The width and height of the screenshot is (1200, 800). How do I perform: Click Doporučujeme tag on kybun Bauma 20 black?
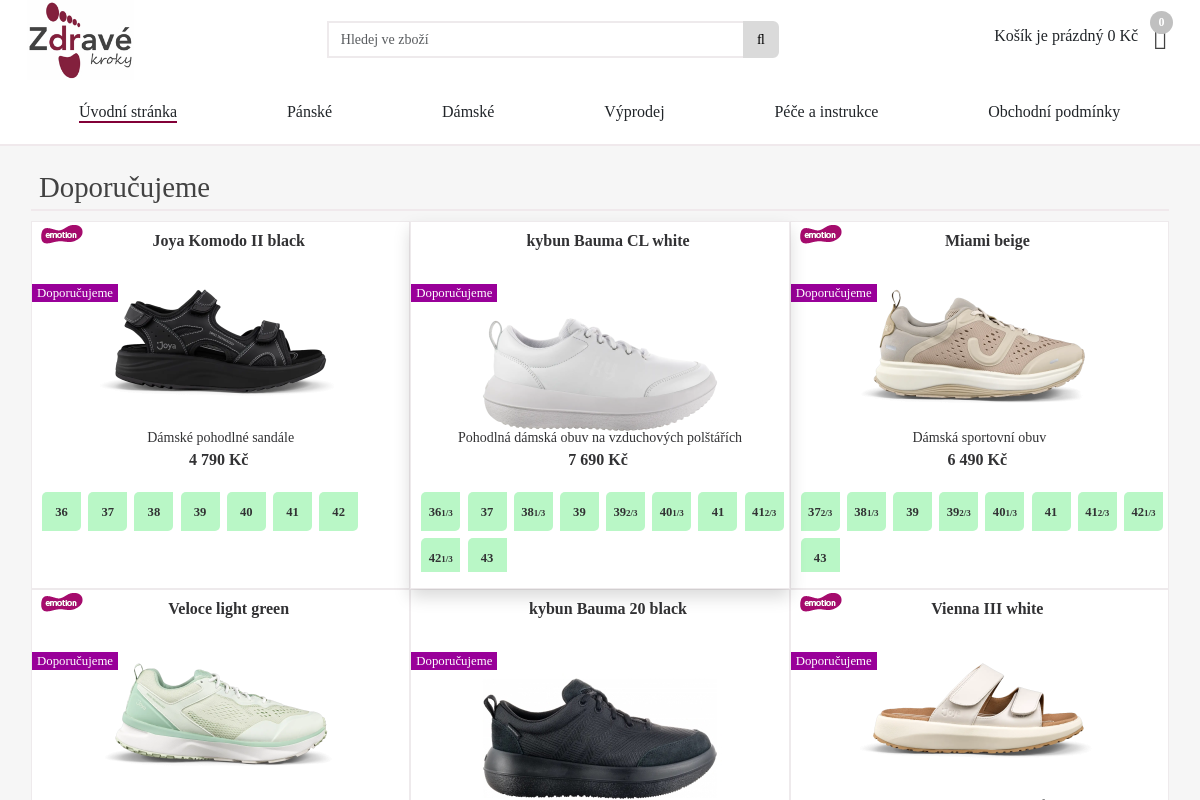[454, 661]
